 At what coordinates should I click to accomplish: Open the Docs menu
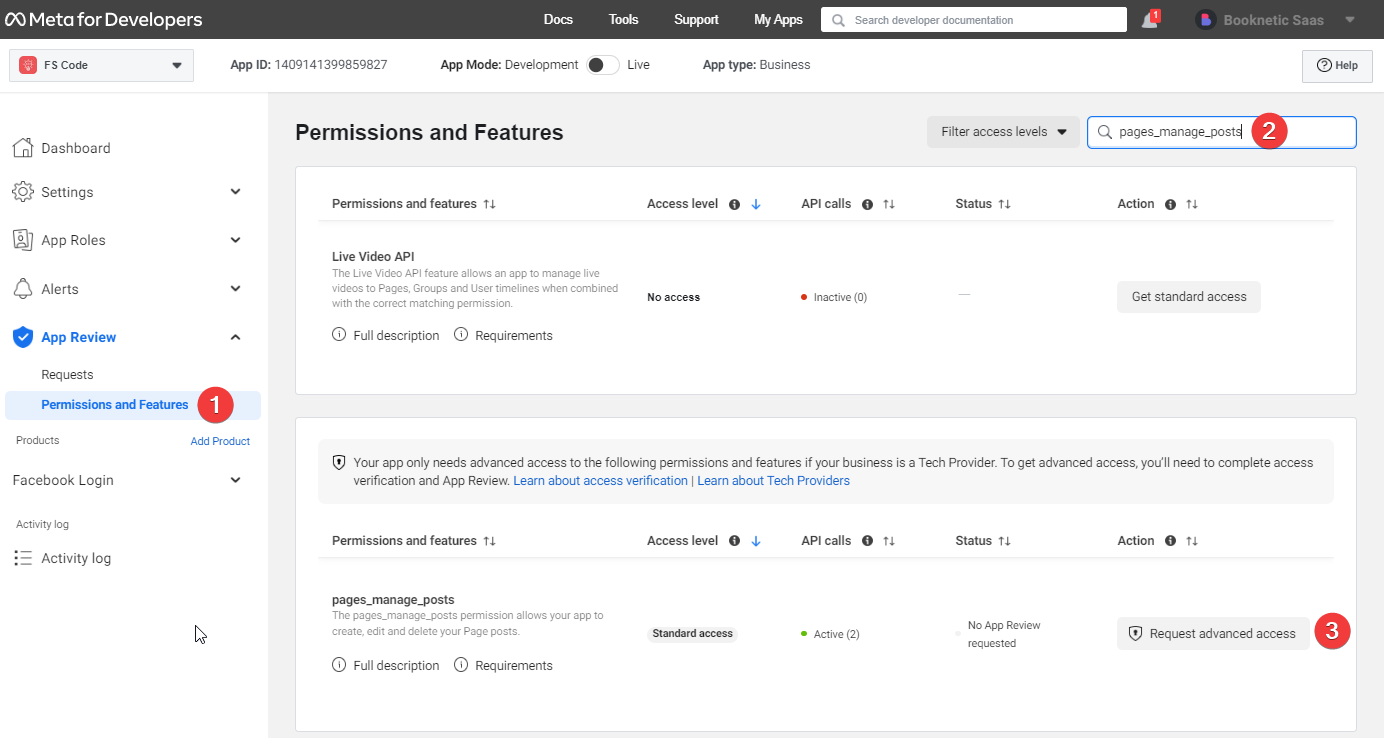tap(558, 20)
